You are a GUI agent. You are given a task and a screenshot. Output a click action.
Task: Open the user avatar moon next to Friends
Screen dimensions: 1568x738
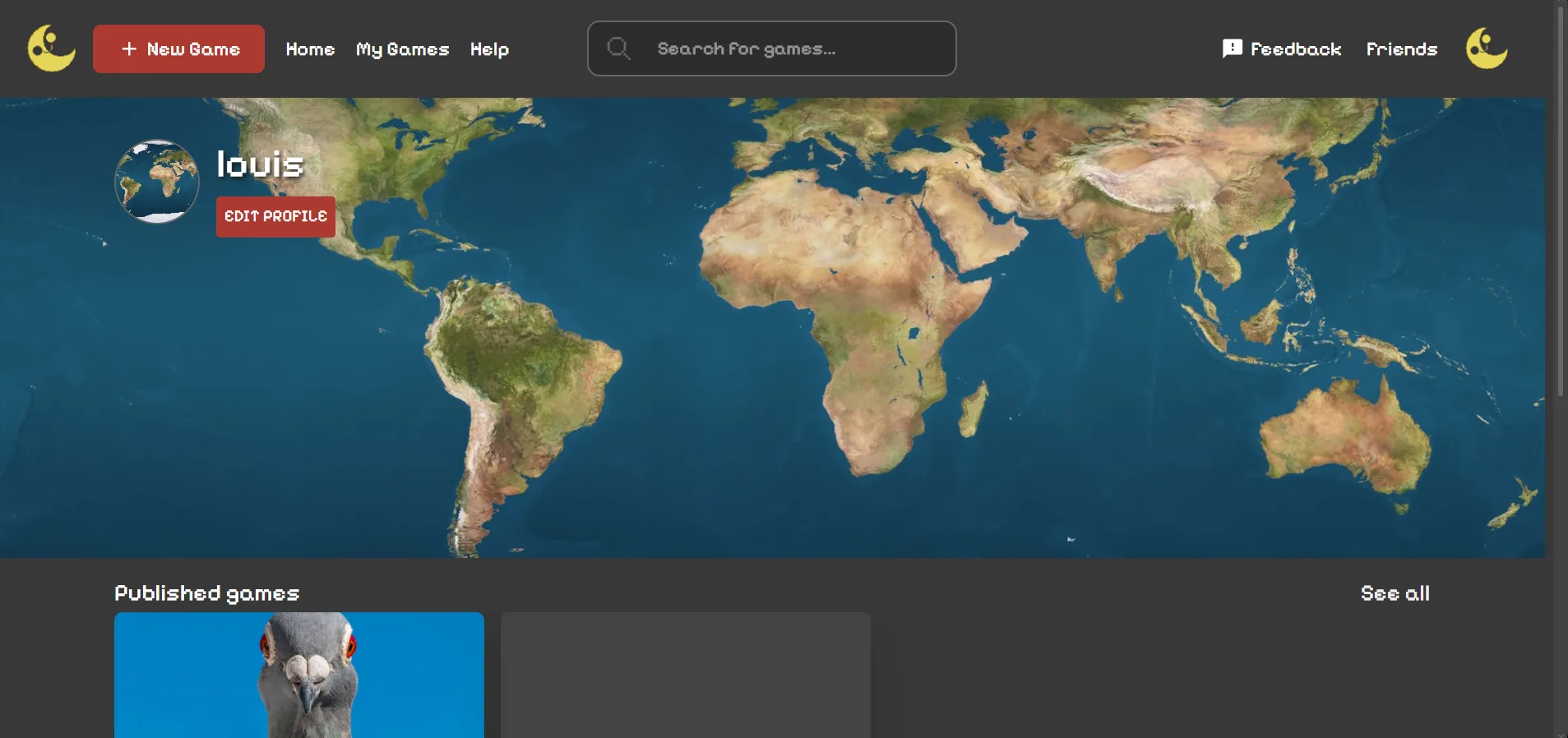coord(1487,48)
